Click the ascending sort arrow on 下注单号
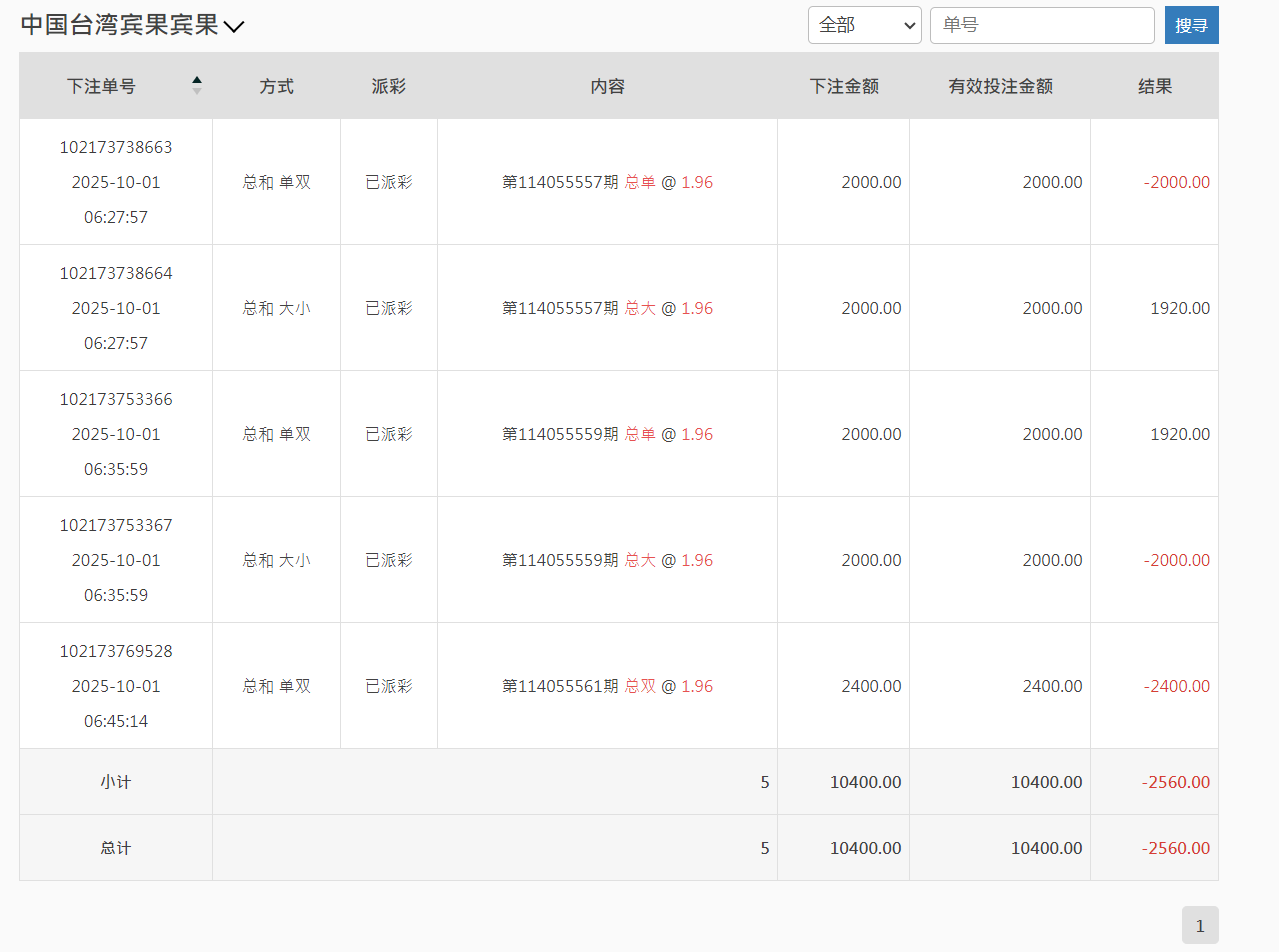The width and height of the screenshot is (1279, 952). (197, 80)
